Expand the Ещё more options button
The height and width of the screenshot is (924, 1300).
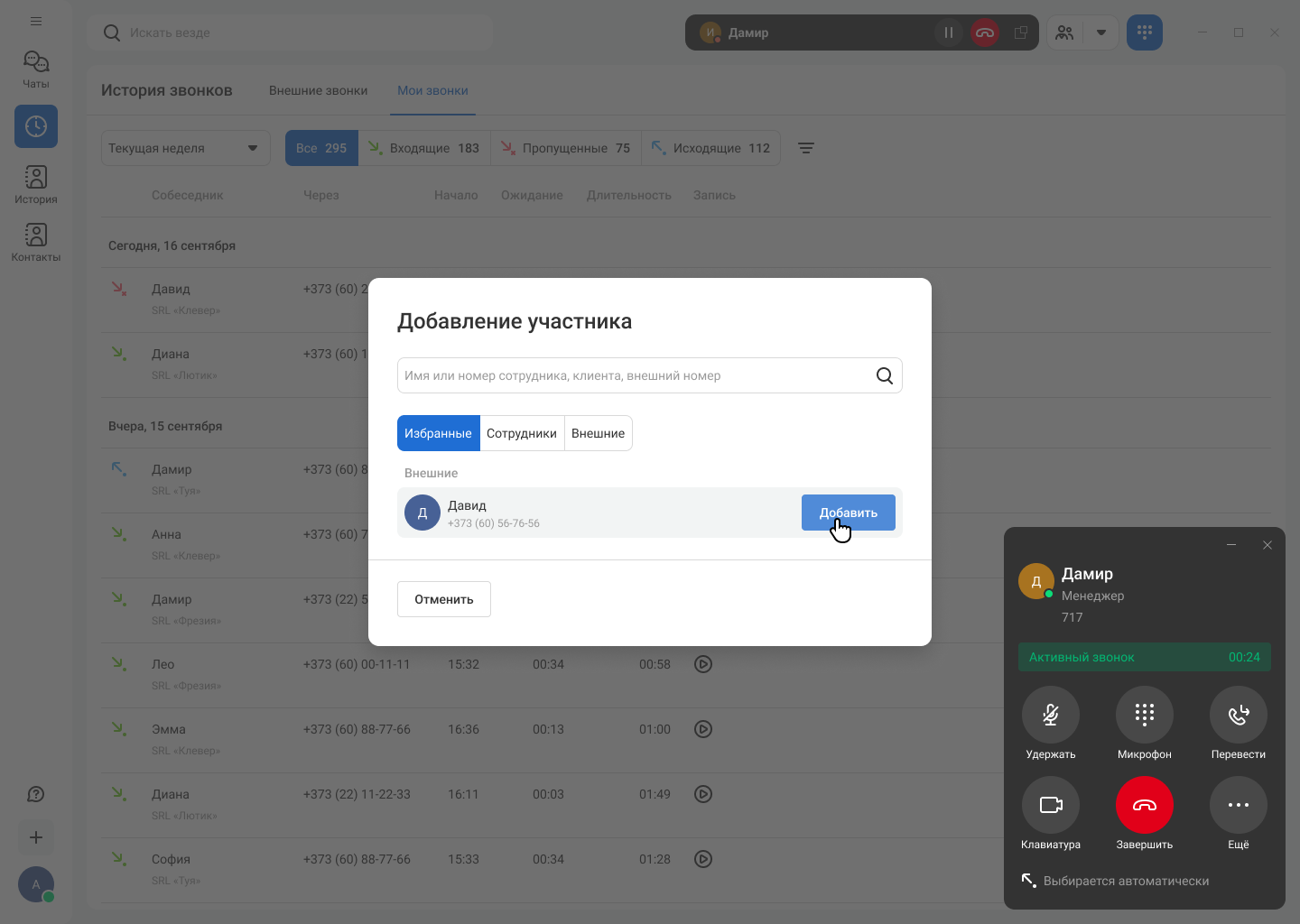click(1238, 805)
